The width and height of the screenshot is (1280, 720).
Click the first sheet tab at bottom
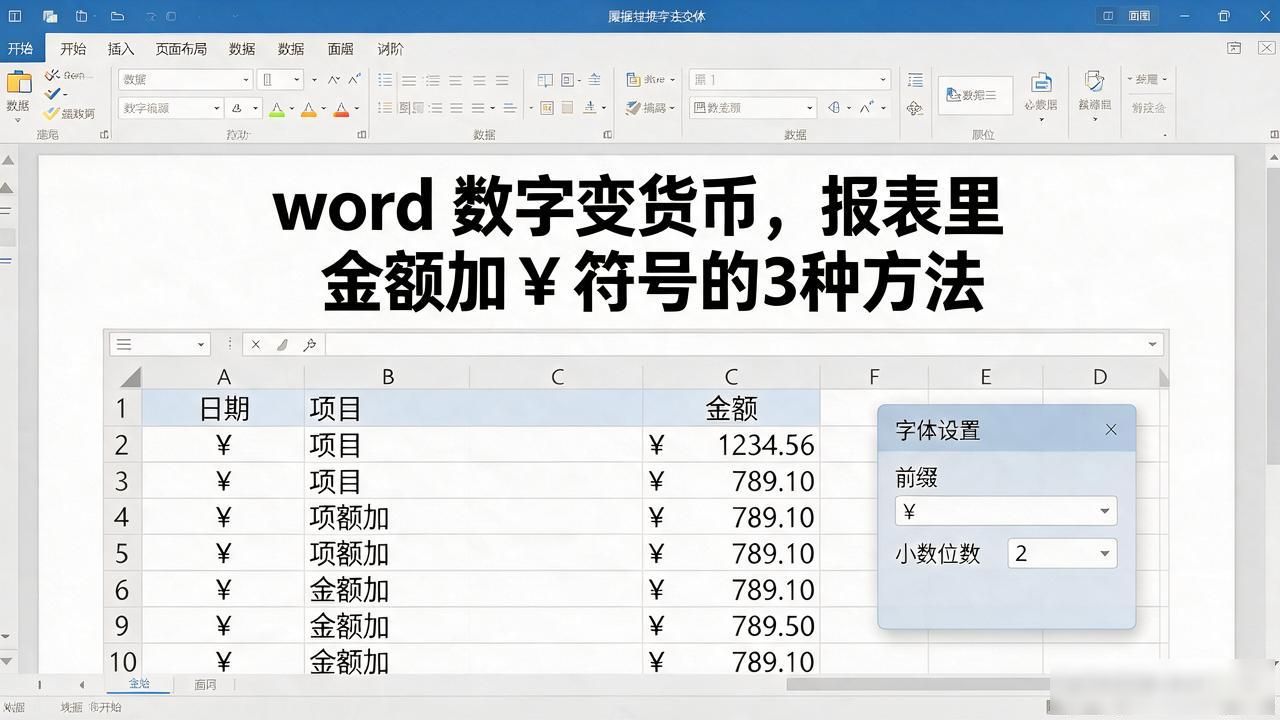[x=139, y=684]
